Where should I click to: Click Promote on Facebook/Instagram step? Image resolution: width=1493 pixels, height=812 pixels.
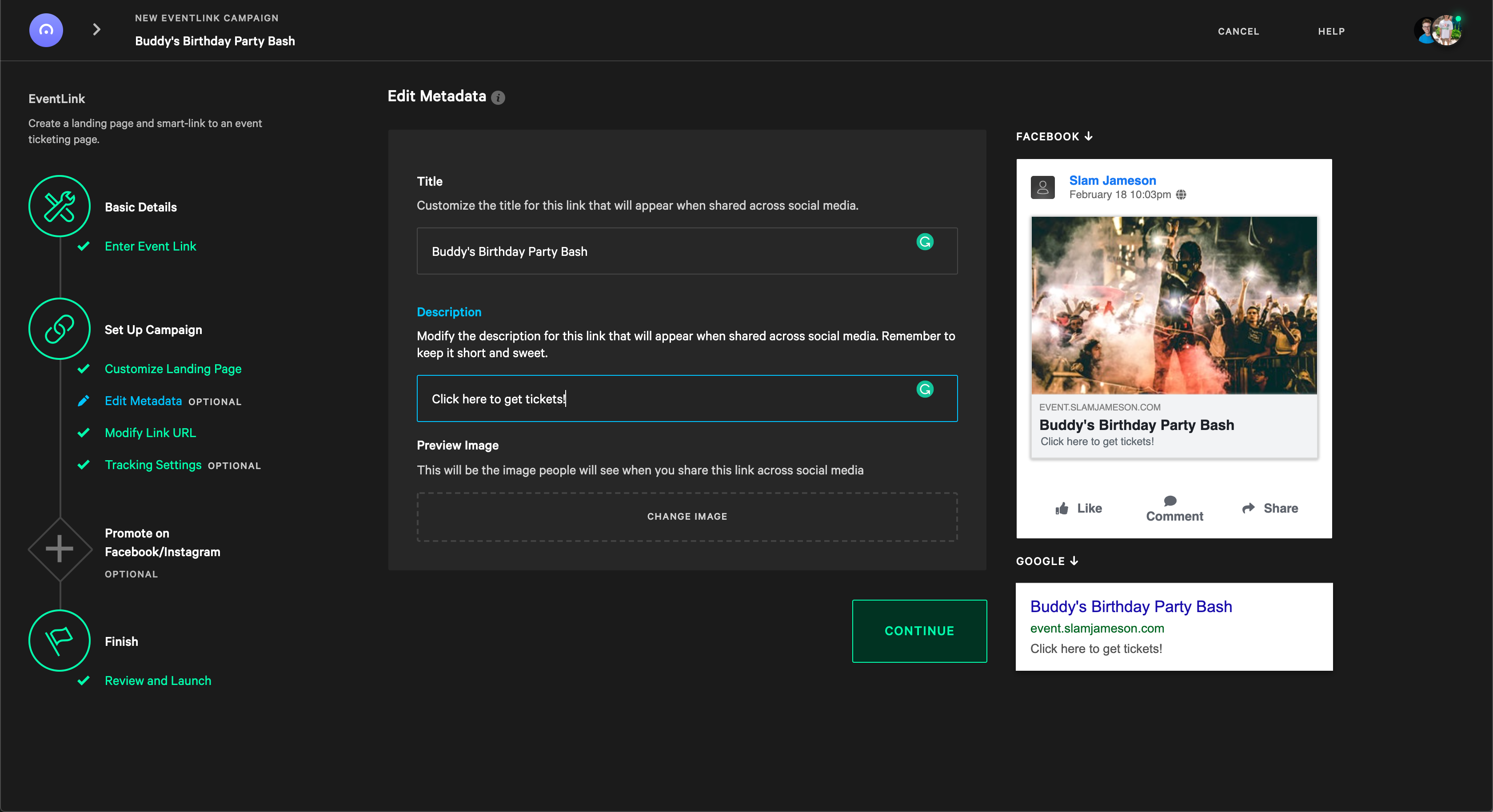(162, 542)
